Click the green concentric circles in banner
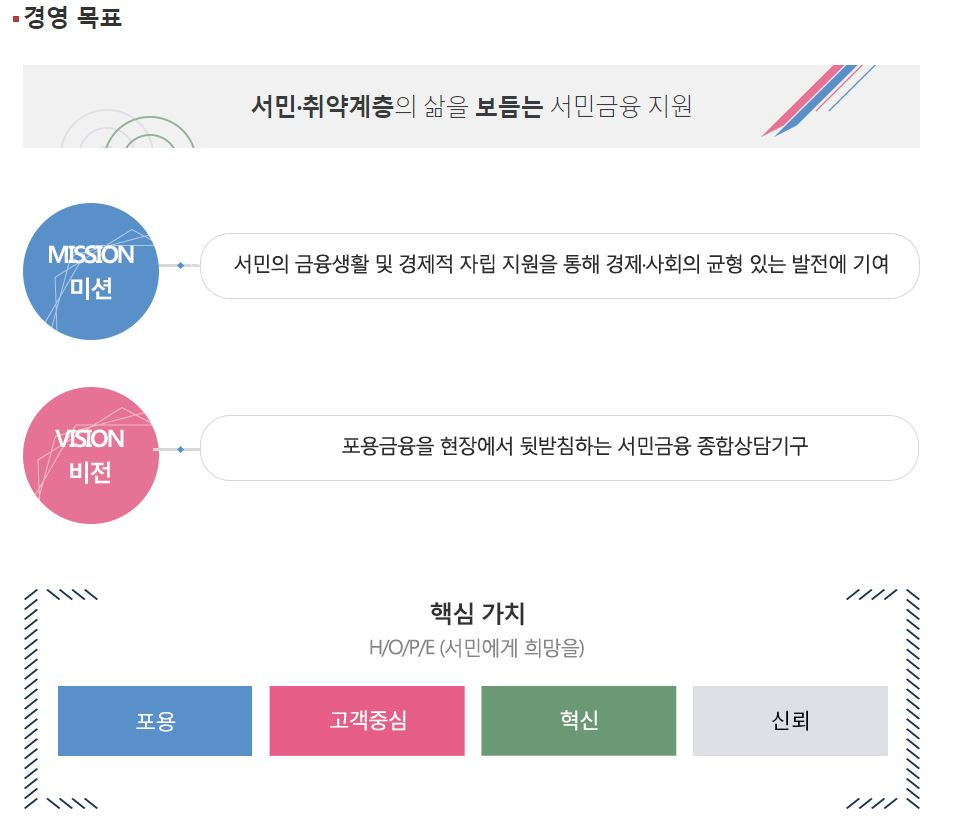This screenshot has height=829, width=965. pyautogui.click(x=127, y=129)
